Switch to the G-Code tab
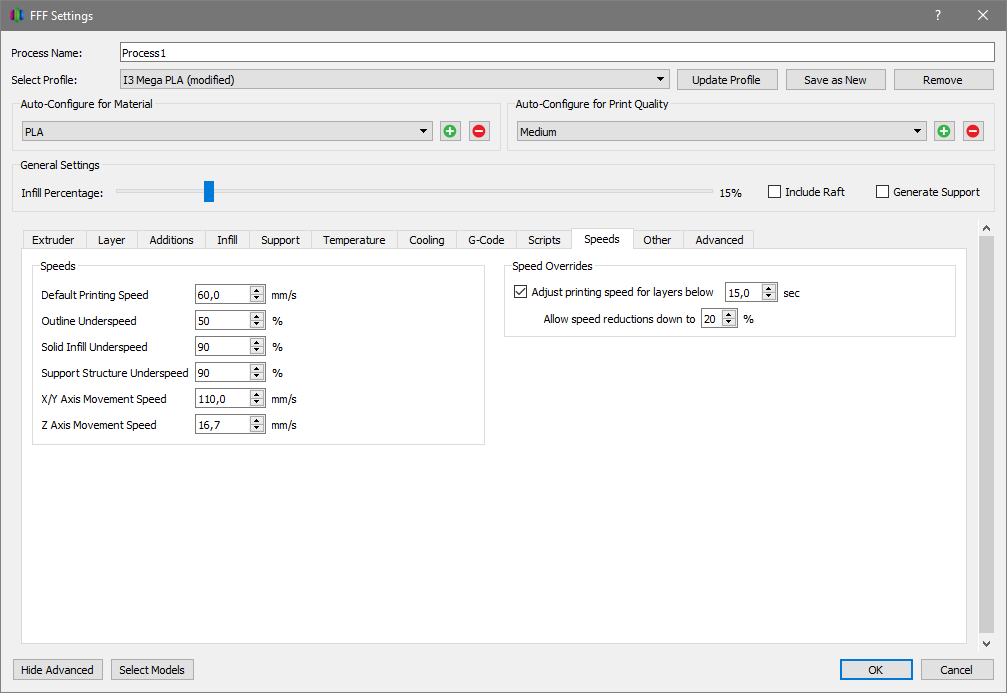1007x693 pixels. [486, 240]
